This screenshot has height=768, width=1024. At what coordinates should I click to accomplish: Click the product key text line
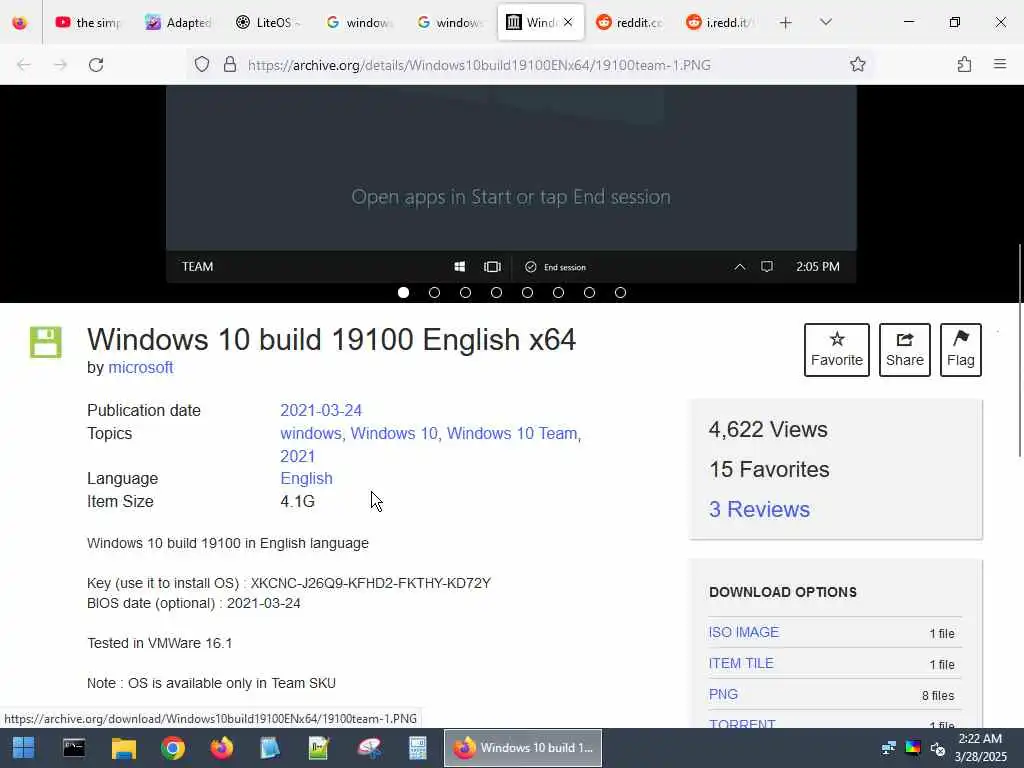point(289,583)
